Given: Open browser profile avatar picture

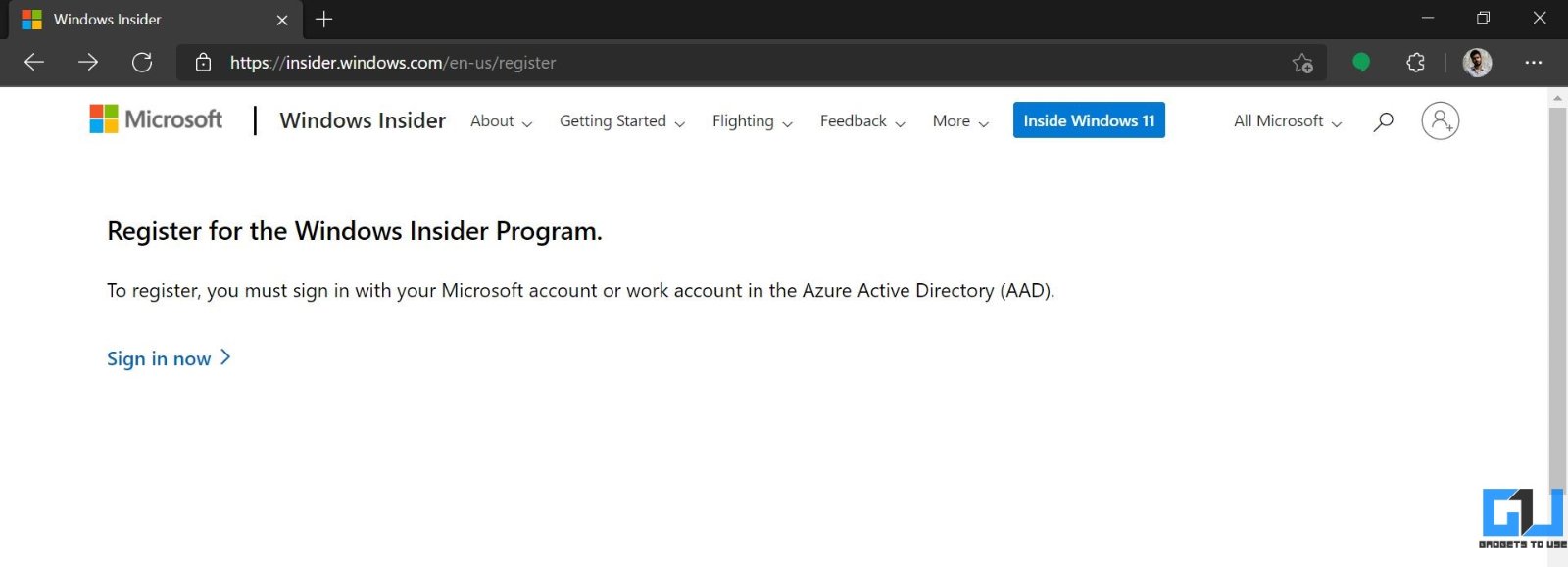Looking at the screenshot, I should [1477, 63].
